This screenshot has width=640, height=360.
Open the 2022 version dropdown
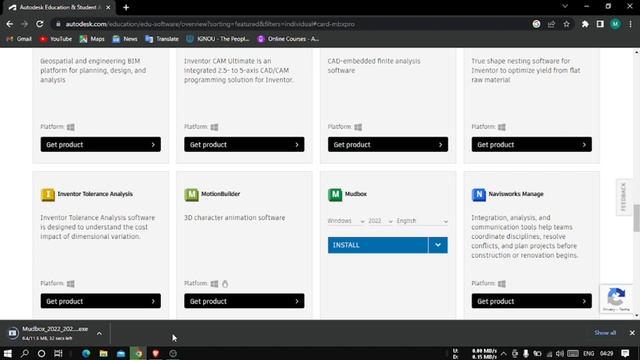pos(380,221)
